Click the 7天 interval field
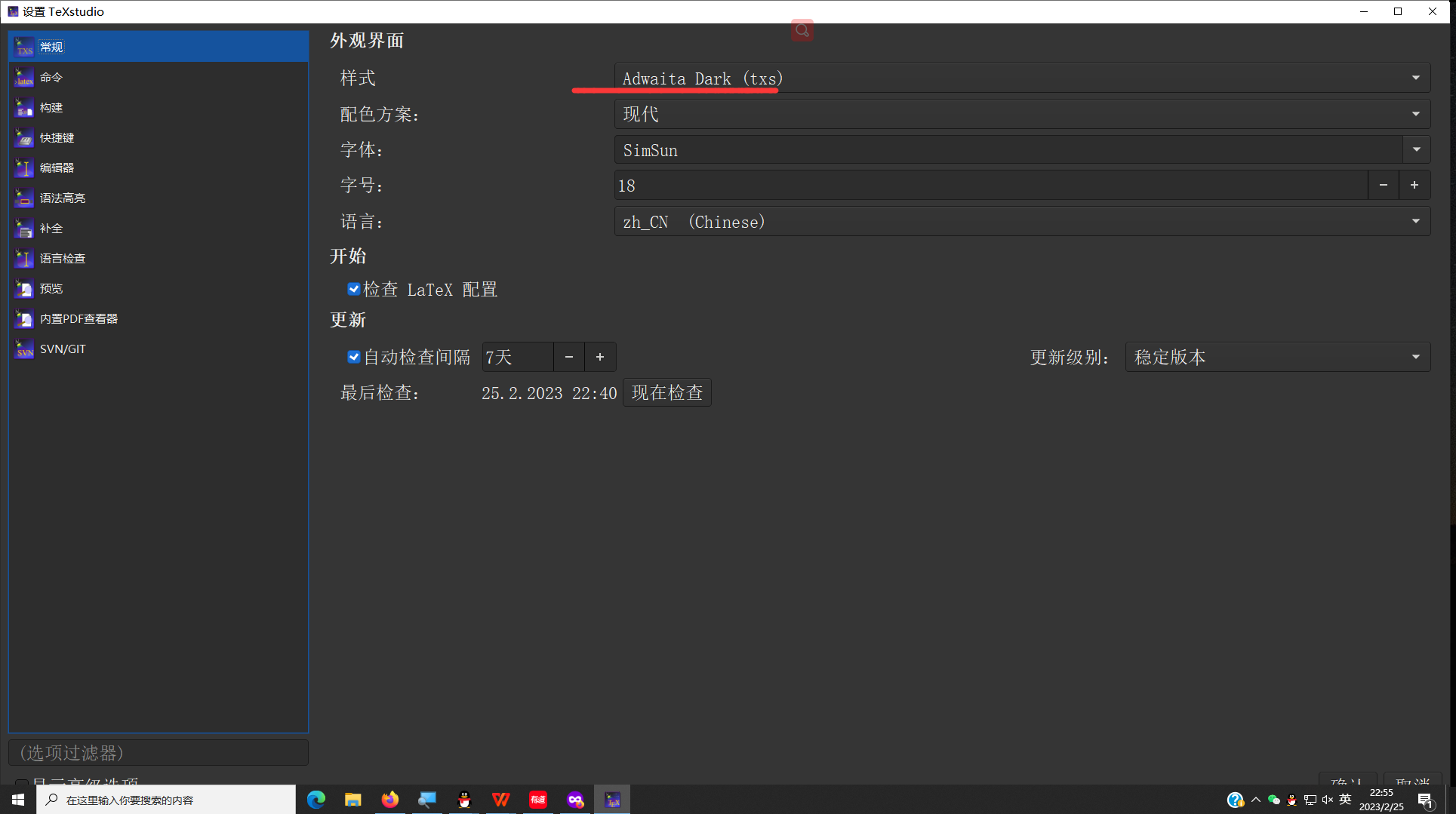1456x814 pixels. point(518,357)
